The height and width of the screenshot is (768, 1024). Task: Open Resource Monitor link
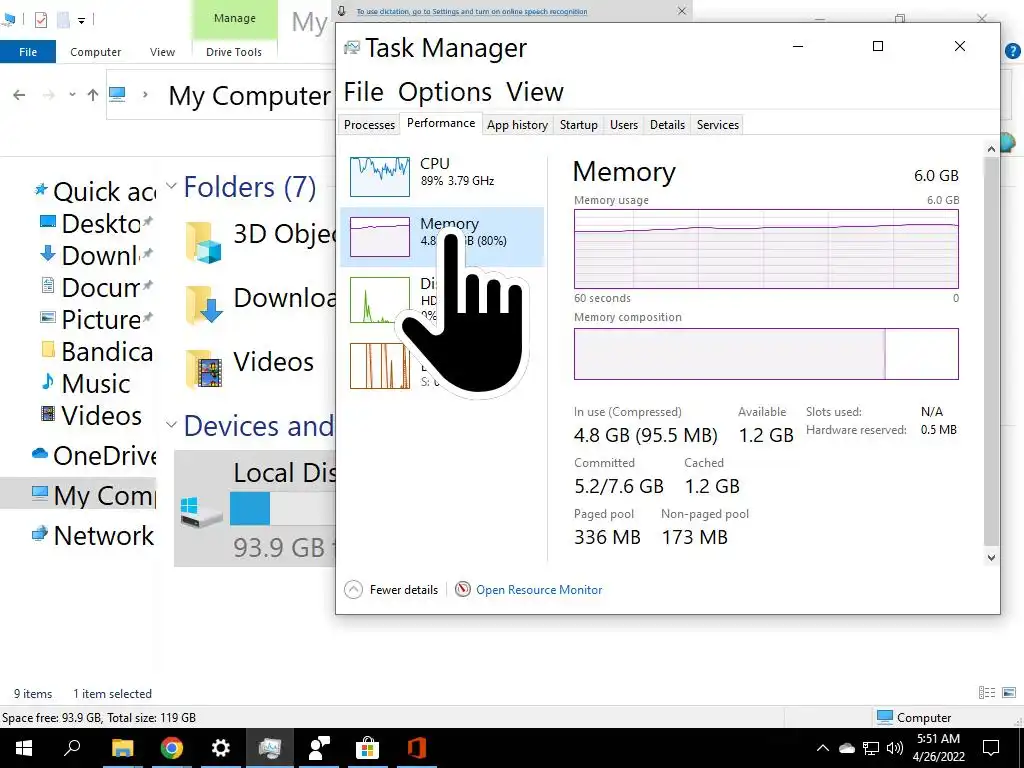[x=539, y=590]
